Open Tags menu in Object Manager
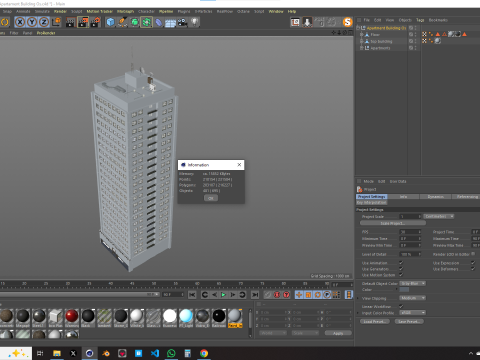 tap(420, 20)
